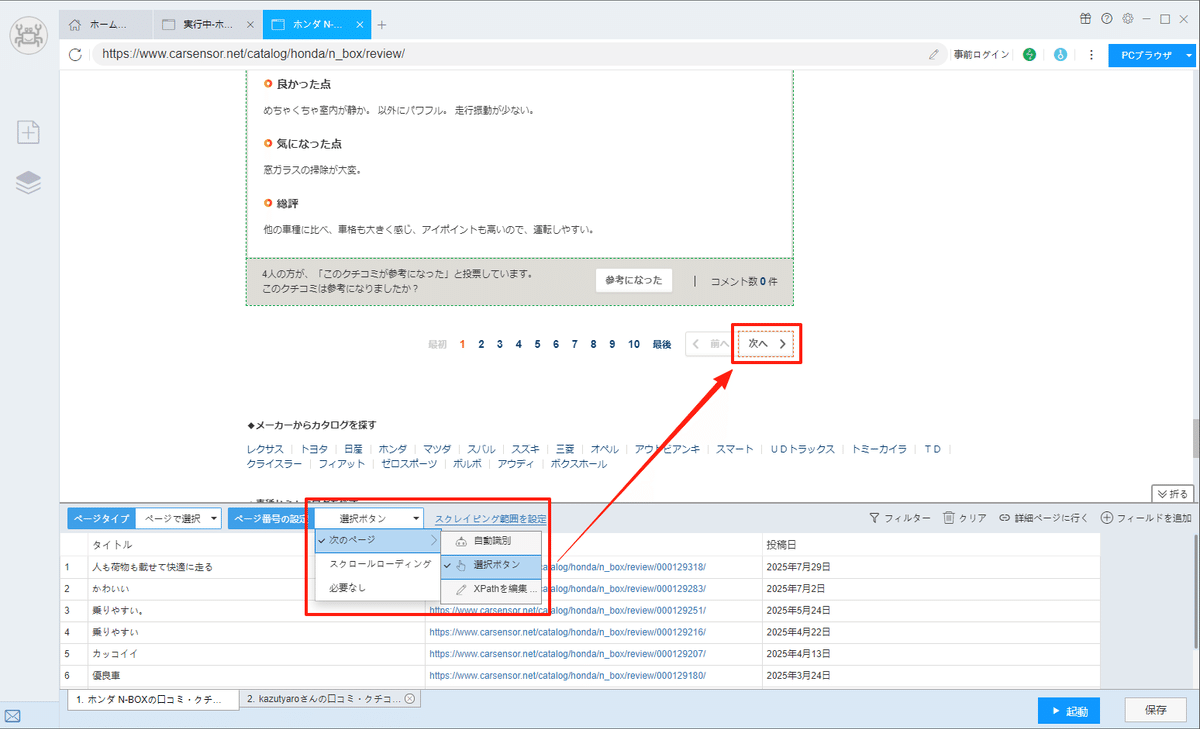
Task: Click 詳細ページに行く link
Action: 1043,518
